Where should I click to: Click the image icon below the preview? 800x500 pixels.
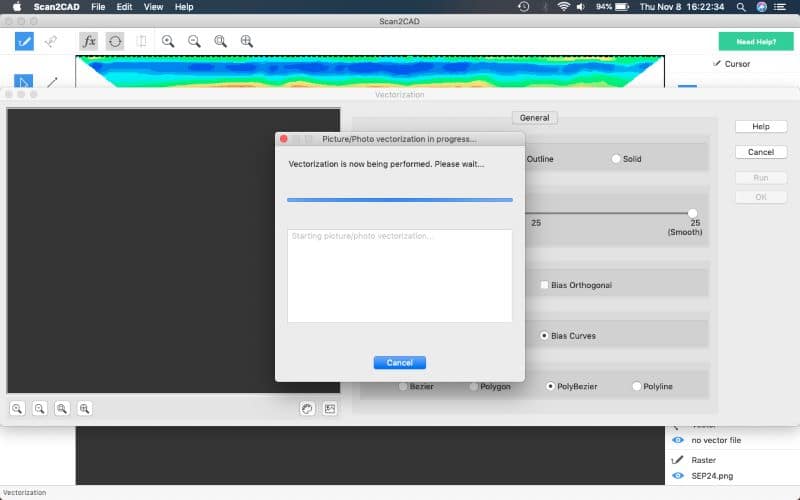coord(330,408)
